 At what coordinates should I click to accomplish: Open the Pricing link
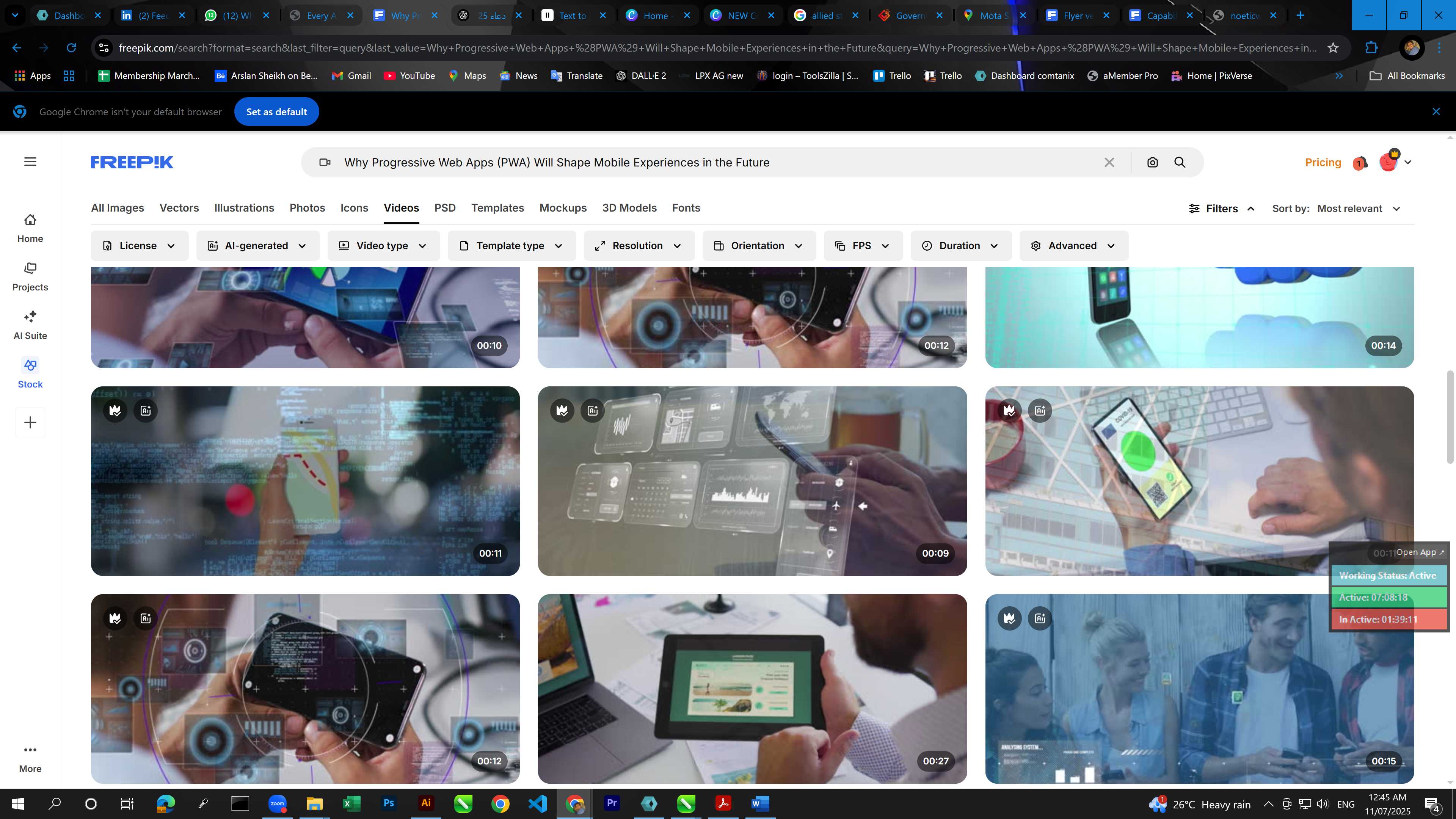click(1323, 162)
